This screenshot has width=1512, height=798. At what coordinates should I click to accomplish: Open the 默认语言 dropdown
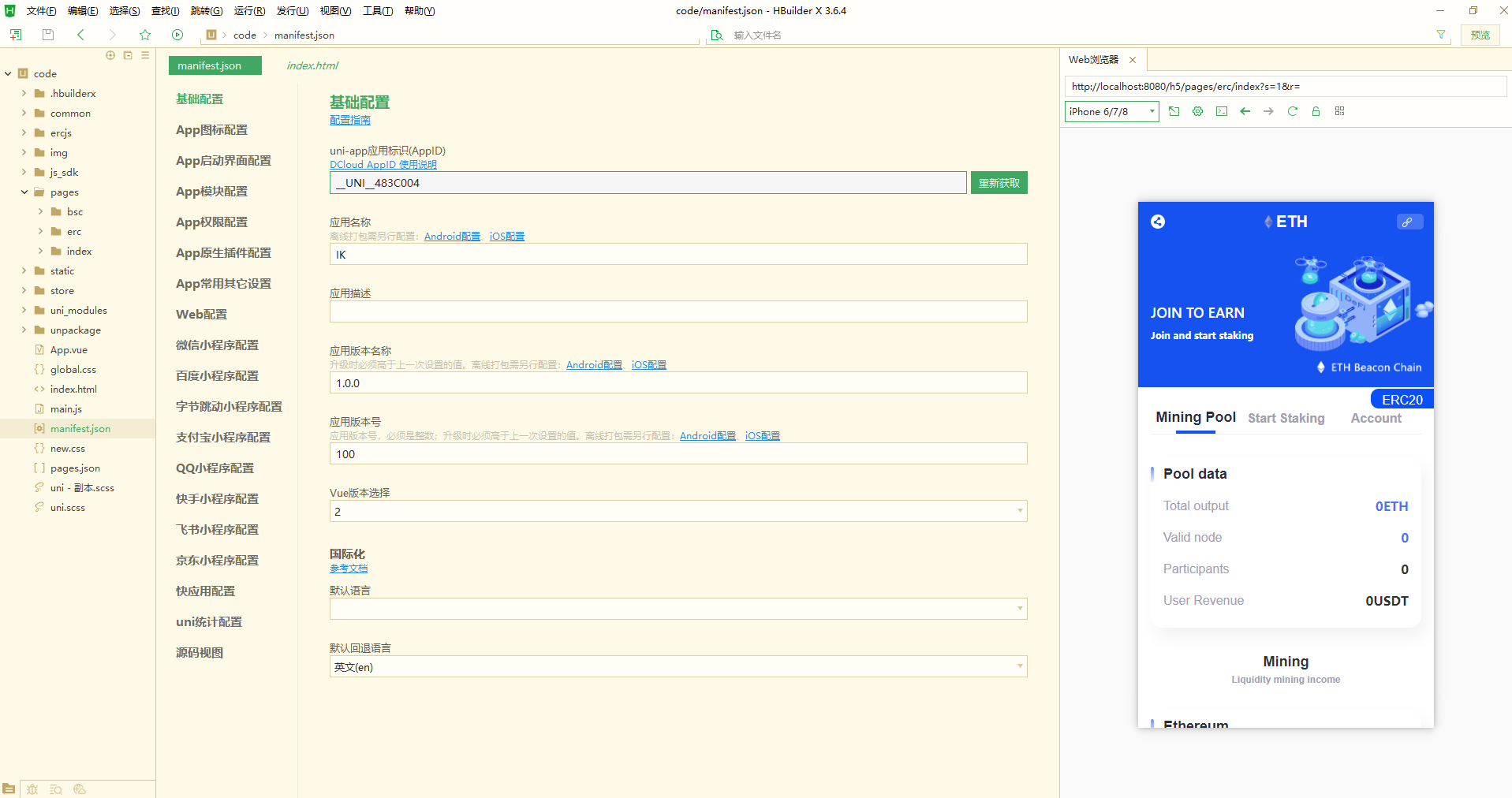point(678,609)
